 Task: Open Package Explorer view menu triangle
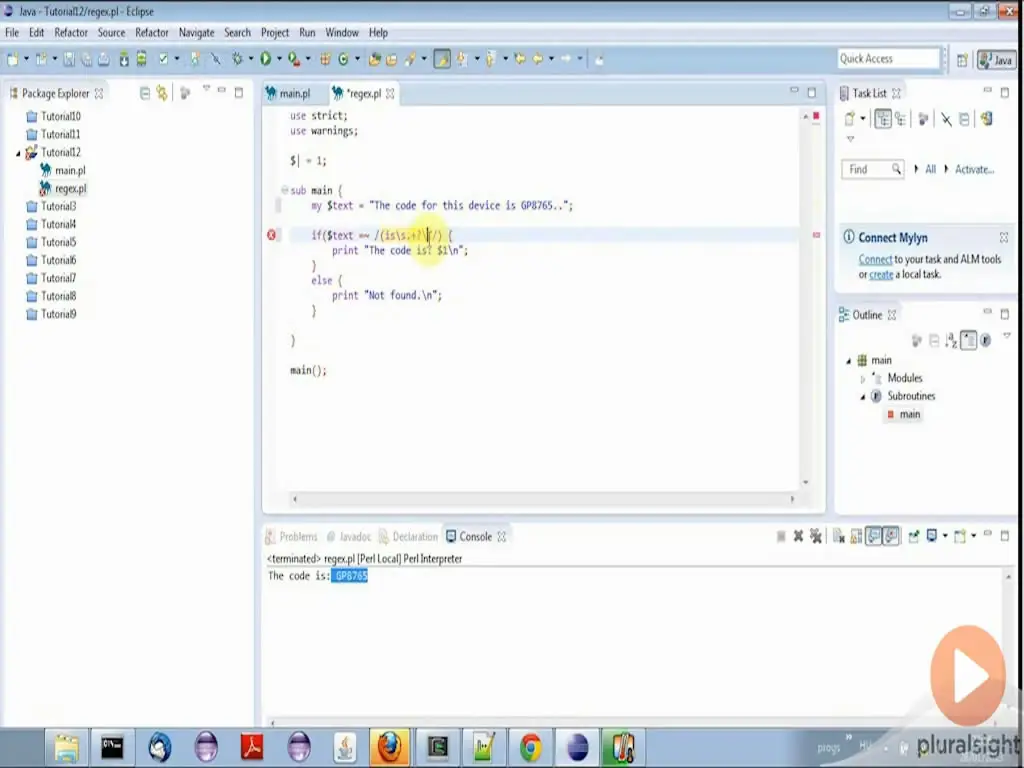click(206, 89)
